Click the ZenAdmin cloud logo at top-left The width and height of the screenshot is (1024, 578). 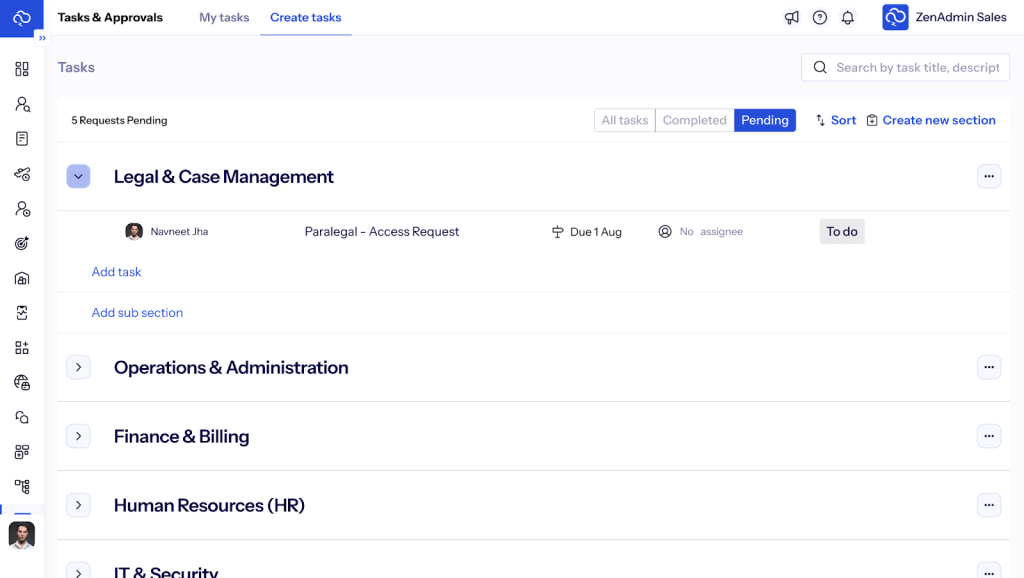pos(21,18)
